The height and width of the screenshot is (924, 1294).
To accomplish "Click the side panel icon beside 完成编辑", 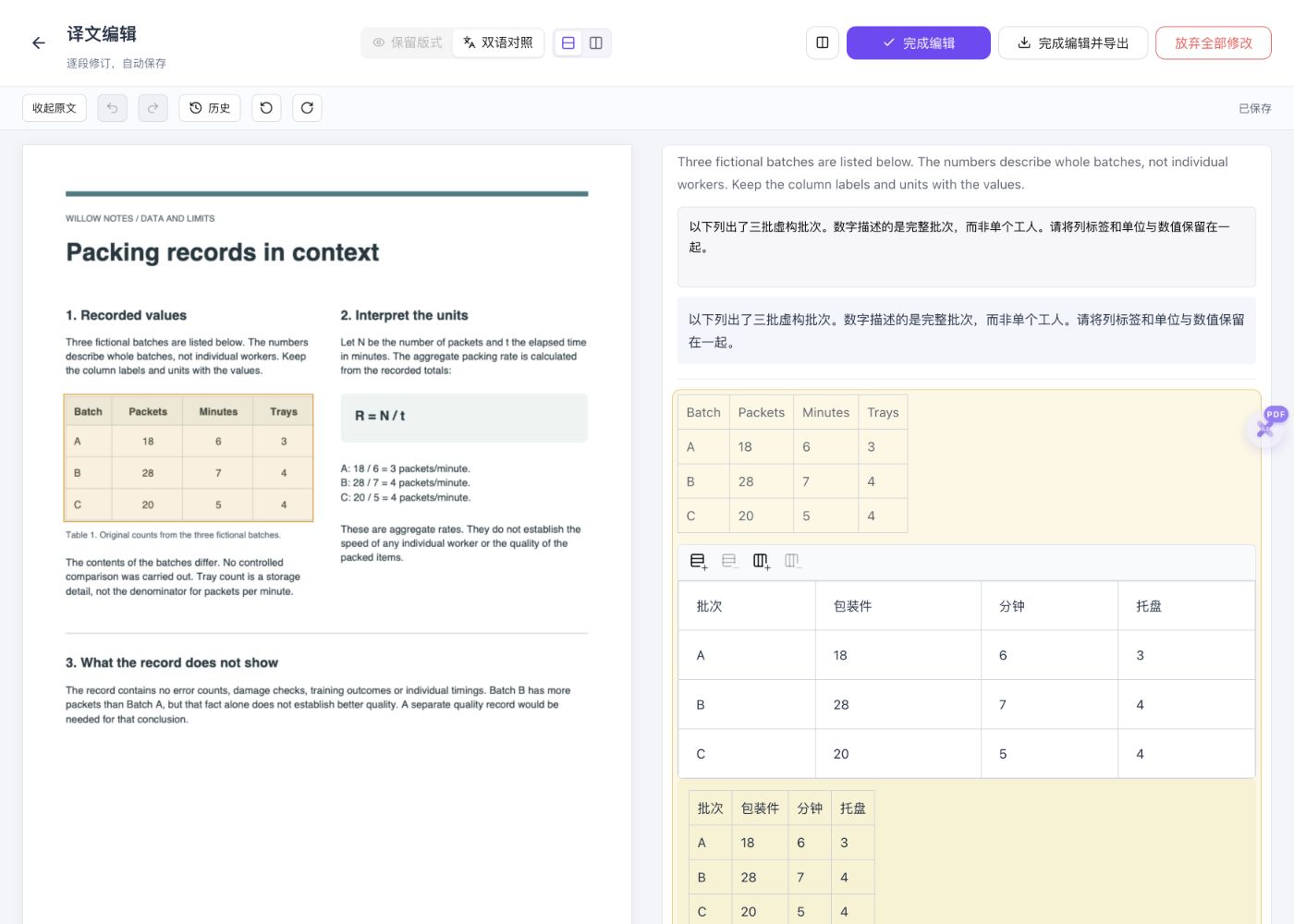I will 823,43.
